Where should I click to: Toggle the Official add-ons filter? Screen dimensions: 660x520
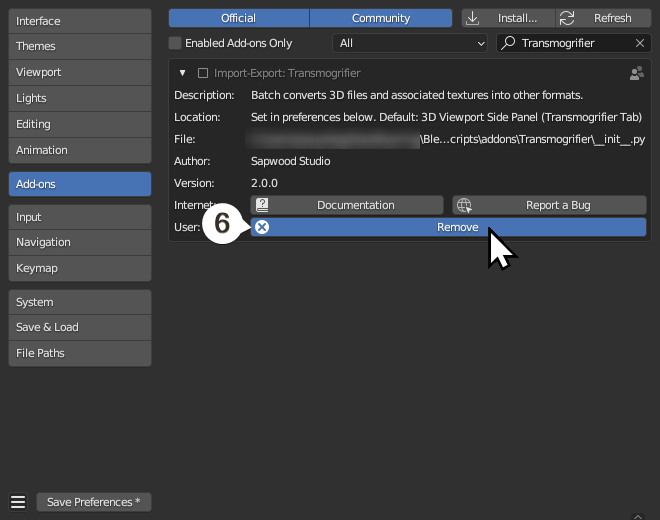(238, 18)
